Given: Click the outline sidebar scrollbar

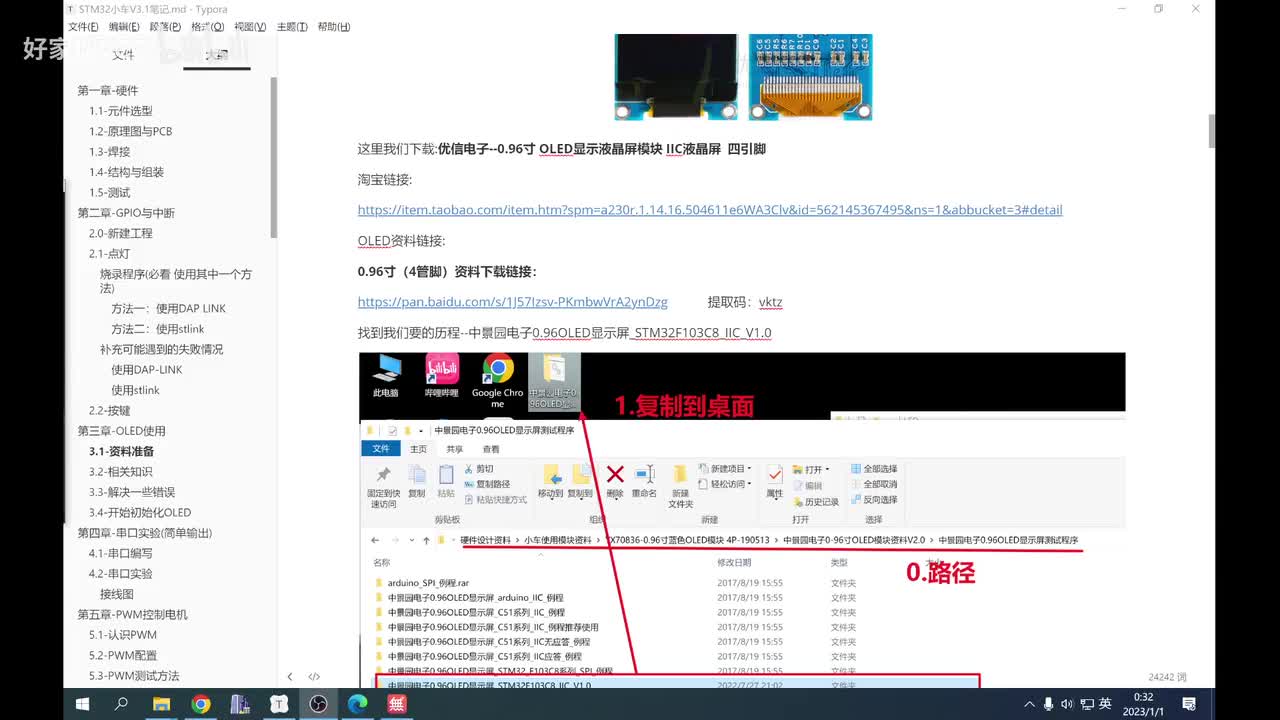Looking at the screenshot, I should pos(274,157).
